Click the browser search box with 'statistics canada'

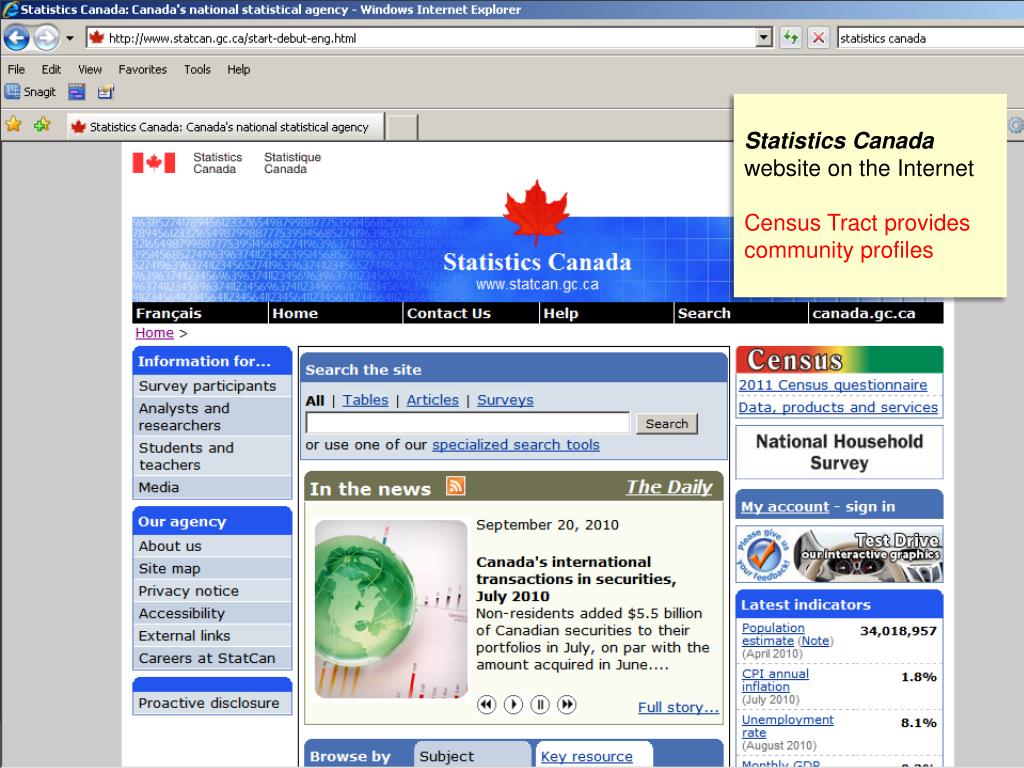(x=931, y=38)
